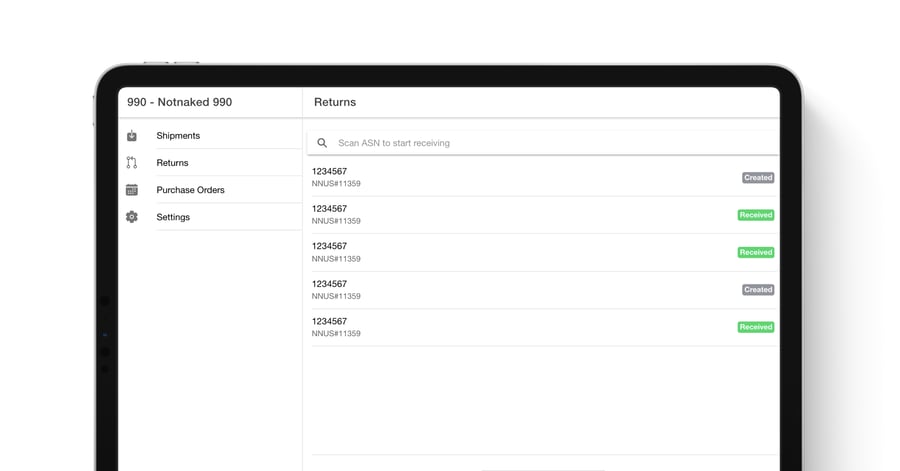
Task: Open the last return entry in list
Action: pyautogui.click(x=520, y=327)
